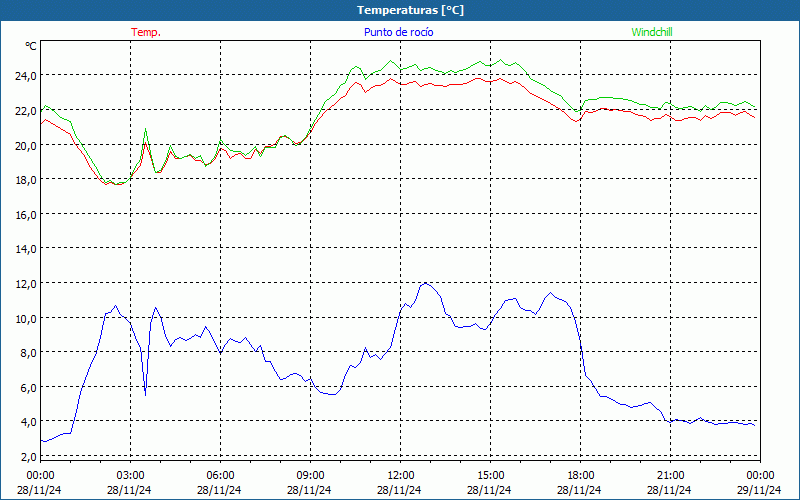Select the blue 'Punto de rocío' legend label
The image size is (800, 500).
398,32
